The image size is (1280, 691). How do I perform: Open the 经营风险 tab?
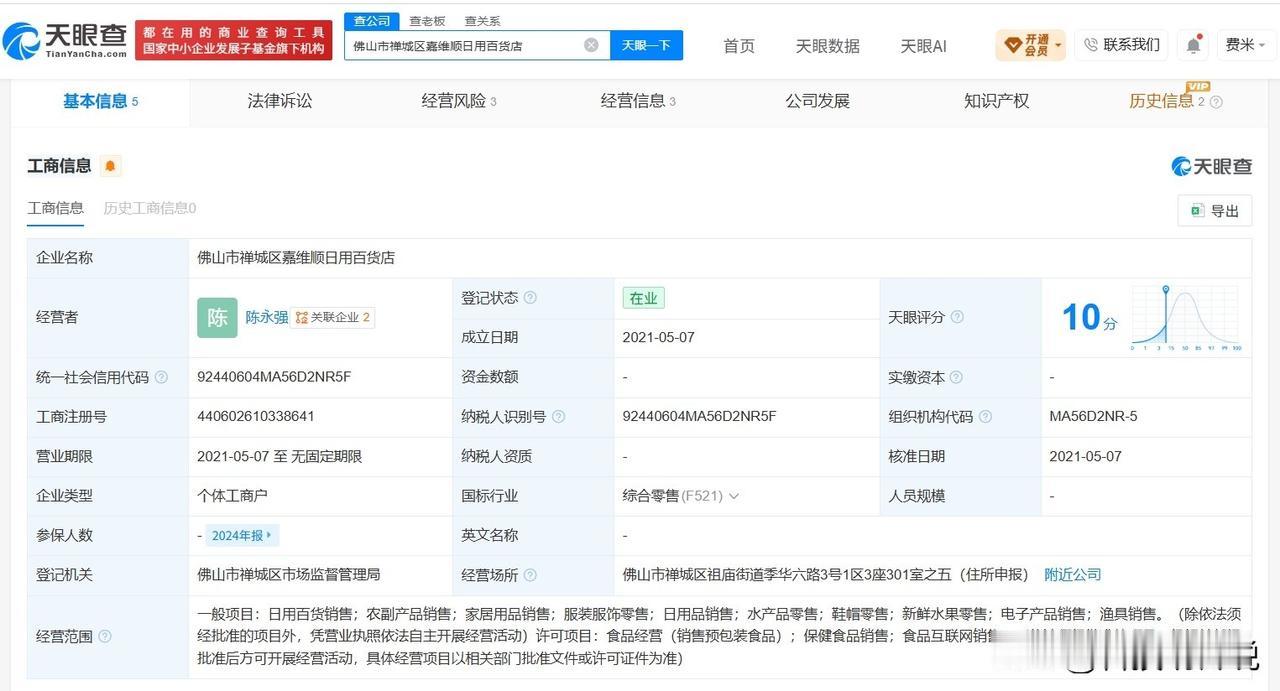point(459,101)
